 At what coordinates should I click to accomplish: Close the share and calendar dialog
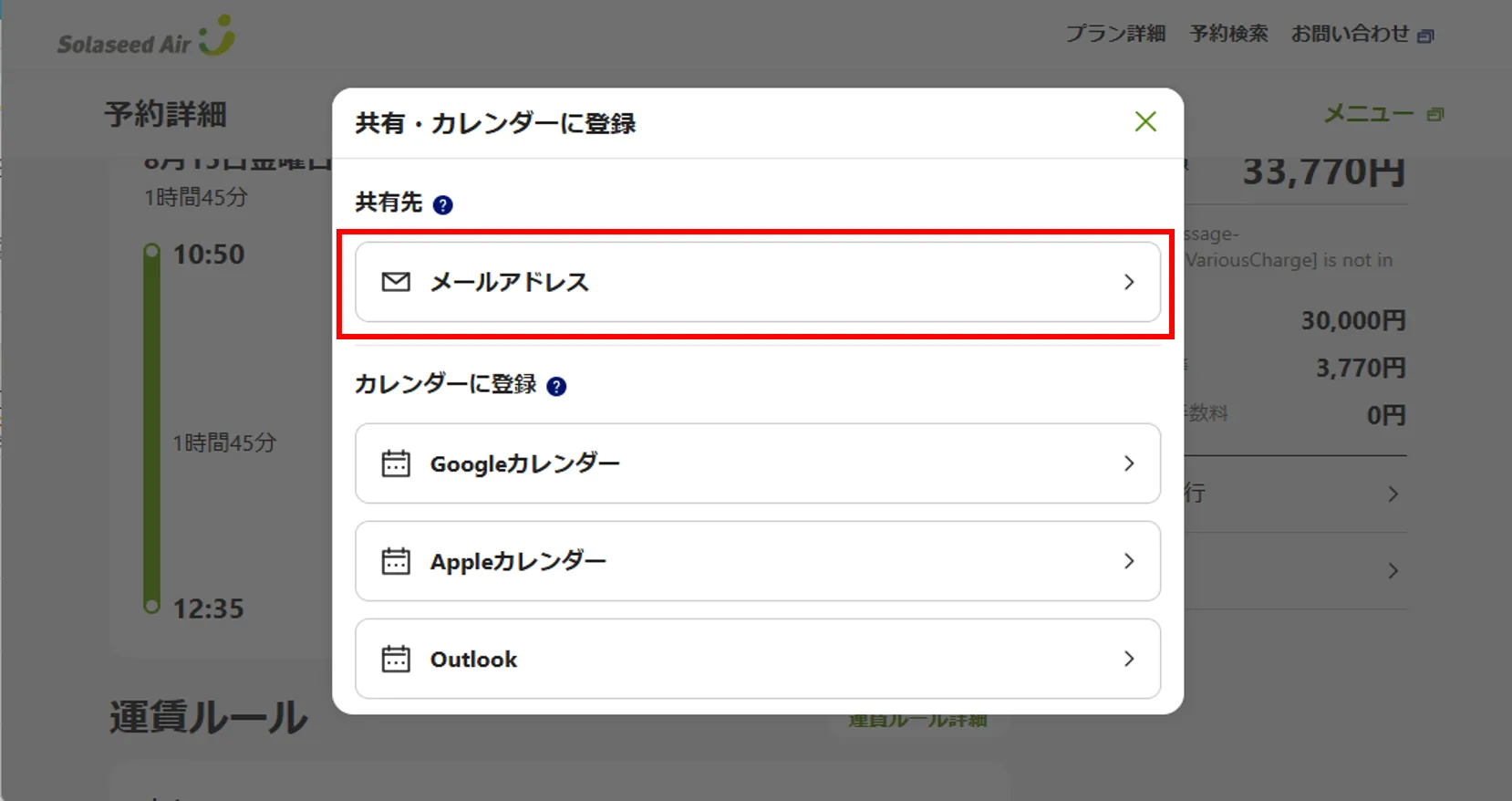click(x=1145, y=121)
